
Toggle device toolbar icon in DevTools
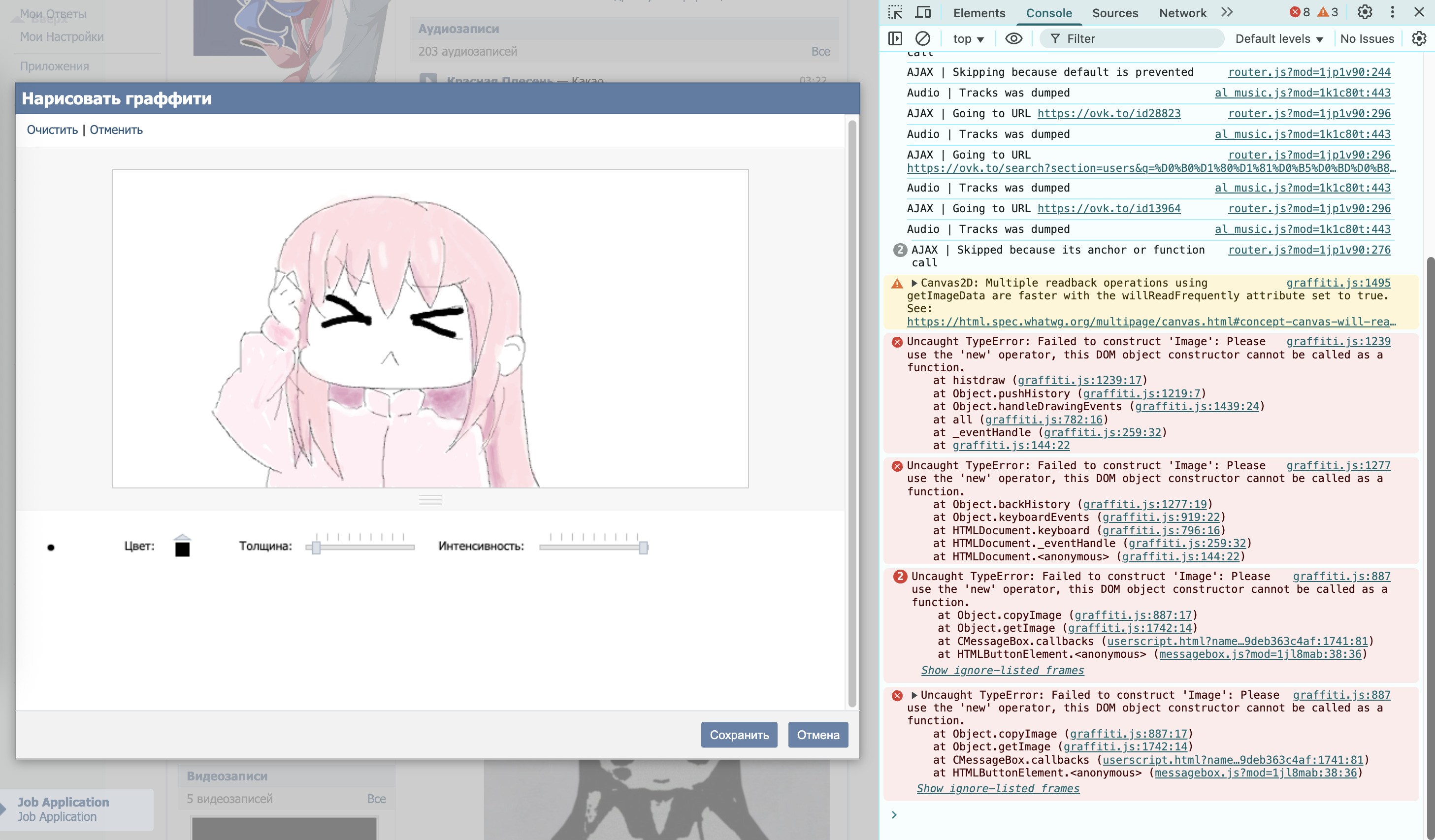[x=923, y=12]
